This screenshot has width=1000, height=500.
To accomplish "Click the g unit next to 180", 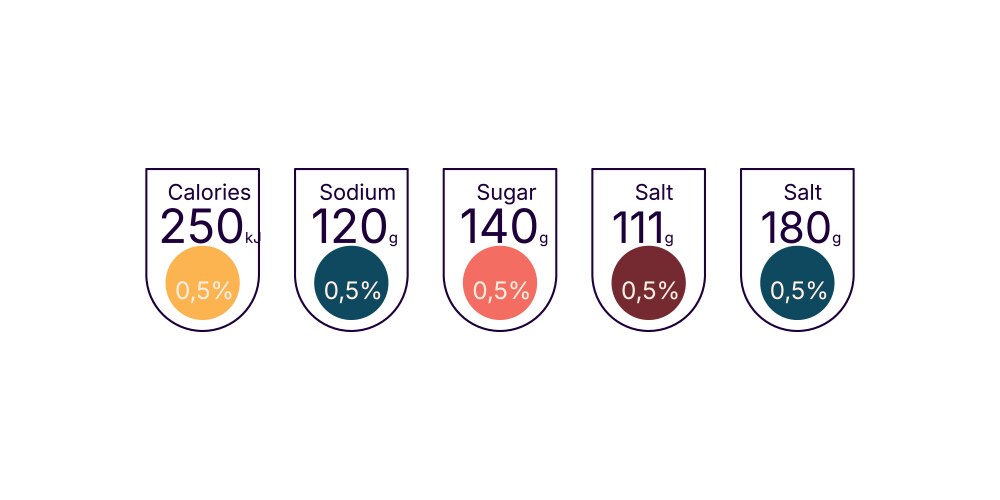I will pos(836,239).
